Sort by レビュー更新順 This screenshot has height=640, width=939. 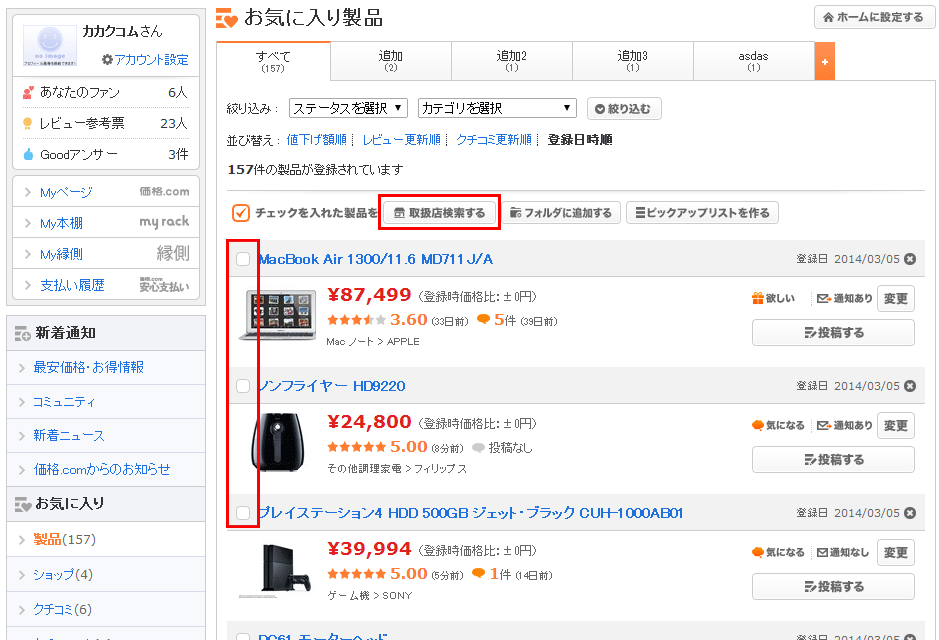(402, 140)
